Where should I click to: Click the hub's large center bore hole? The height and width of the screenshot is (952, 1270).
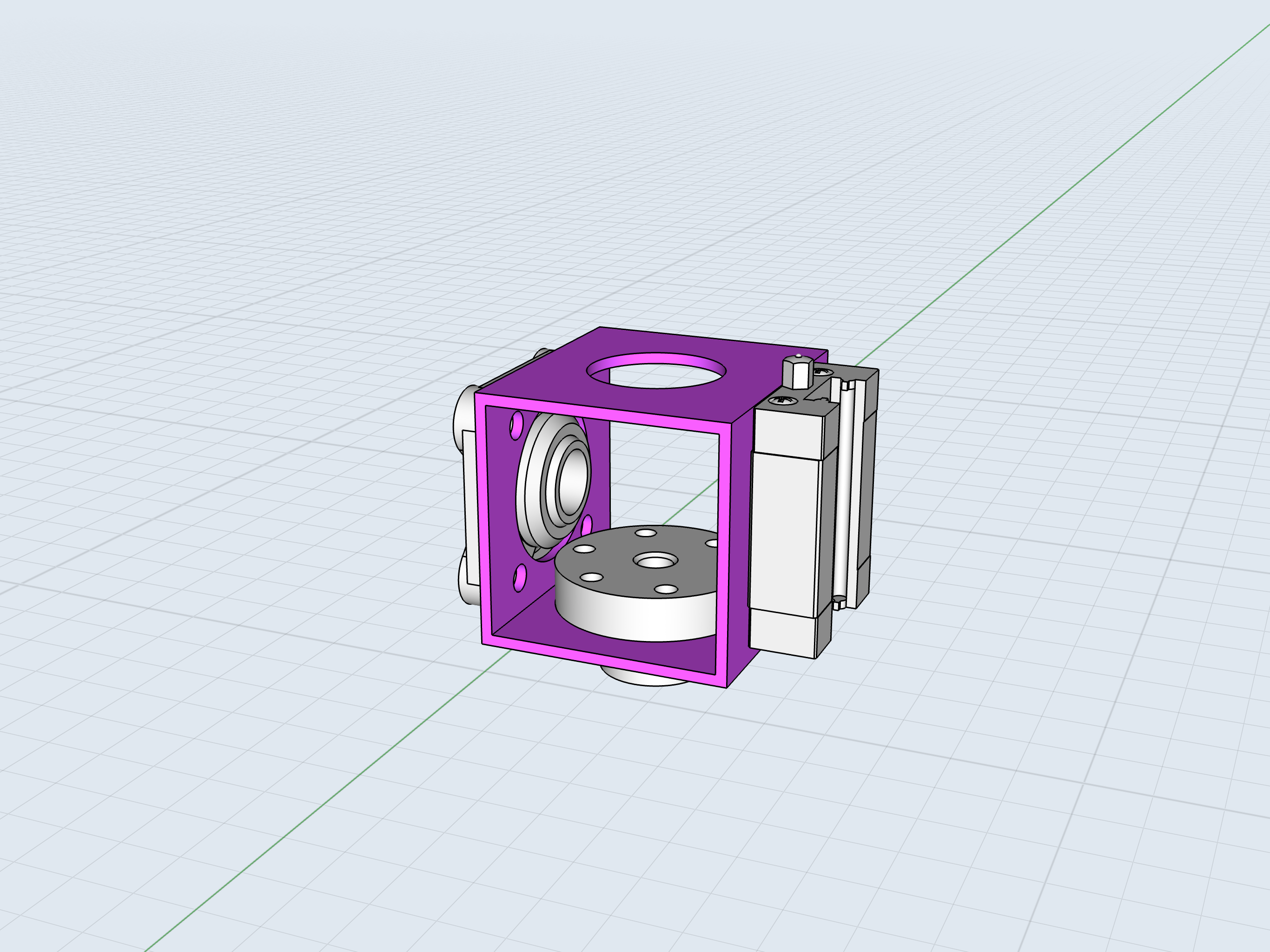pos(655,560)
